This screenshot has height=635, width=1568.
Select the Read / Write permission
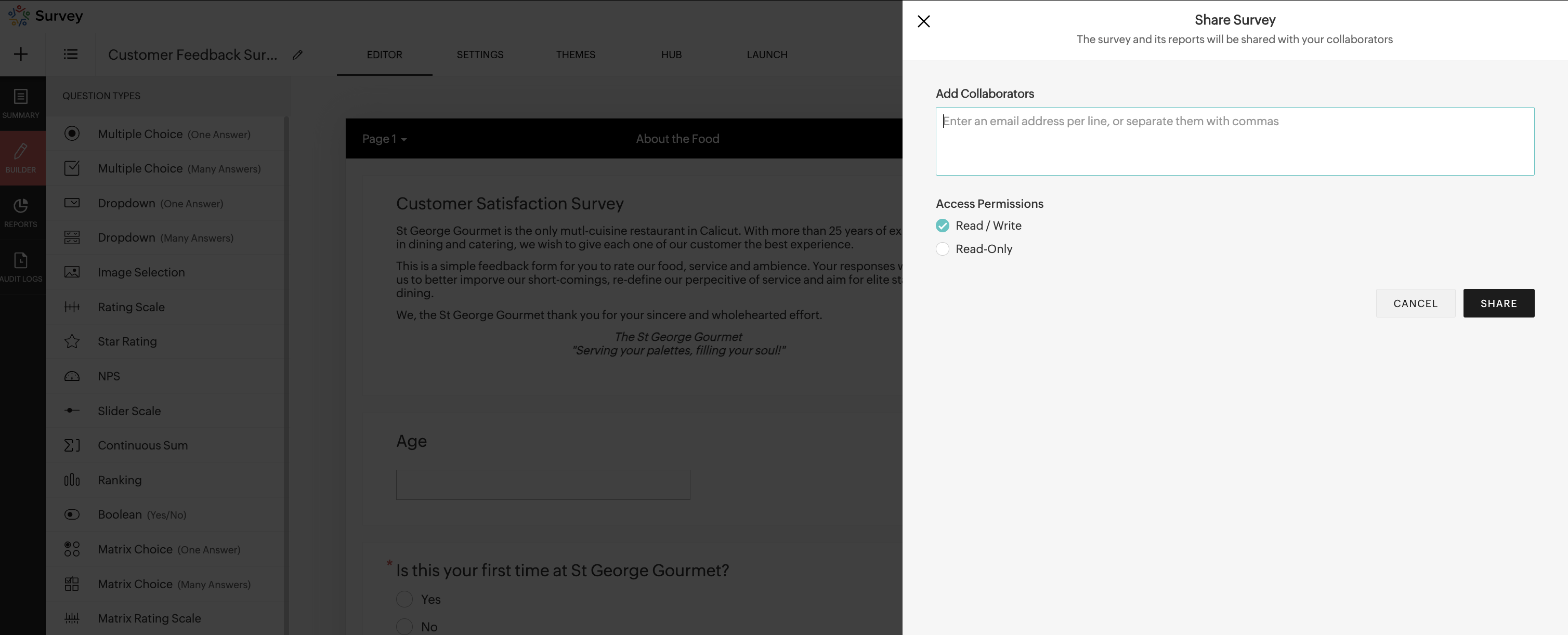(942, 226)
